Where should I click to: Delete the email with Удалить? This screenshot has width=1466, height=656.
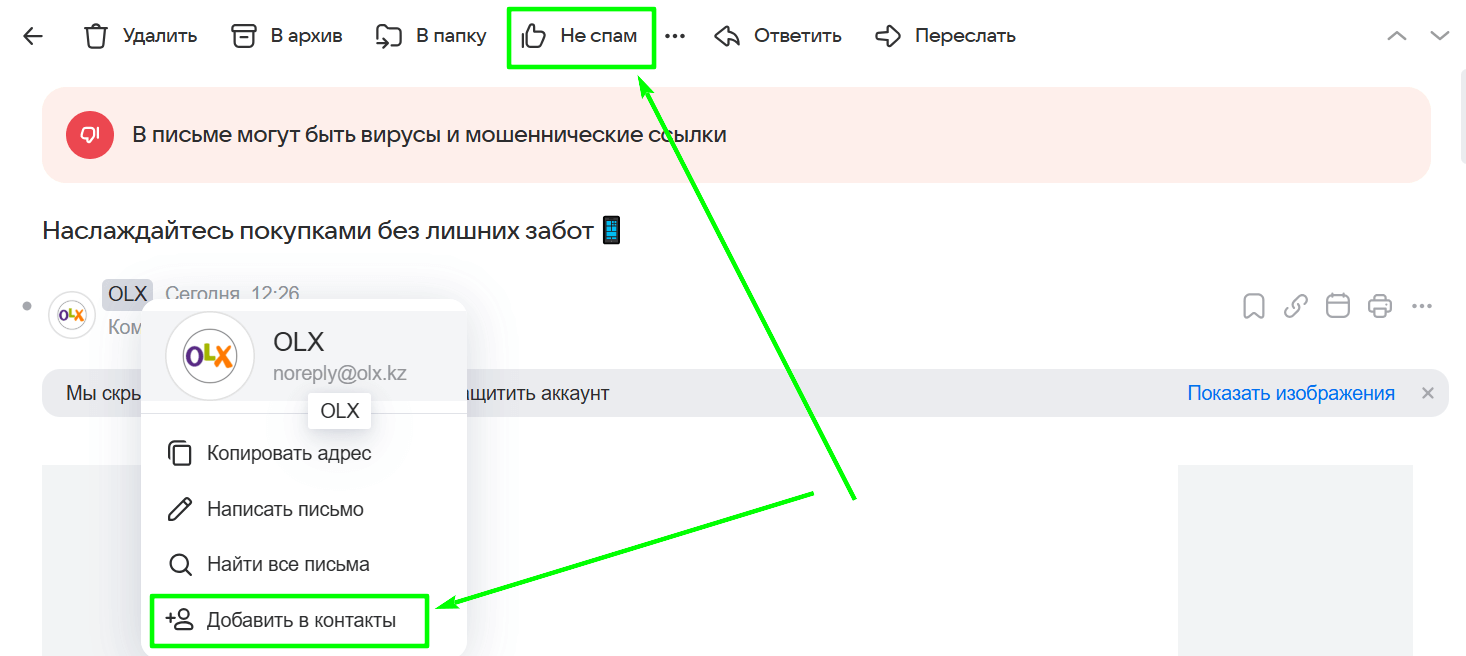[x=140, y=36]
